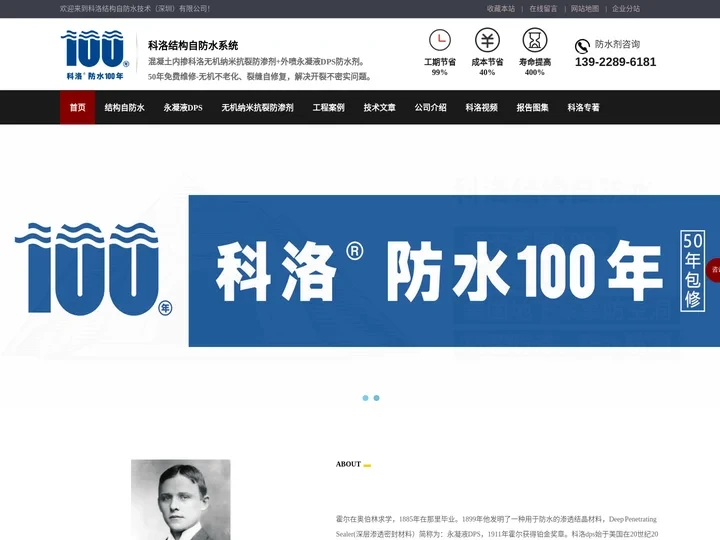This screenshot has width=720, height=540.
Task: Click the text line starting 混凝土内掺科洛
Action: [x=257, y=62]
